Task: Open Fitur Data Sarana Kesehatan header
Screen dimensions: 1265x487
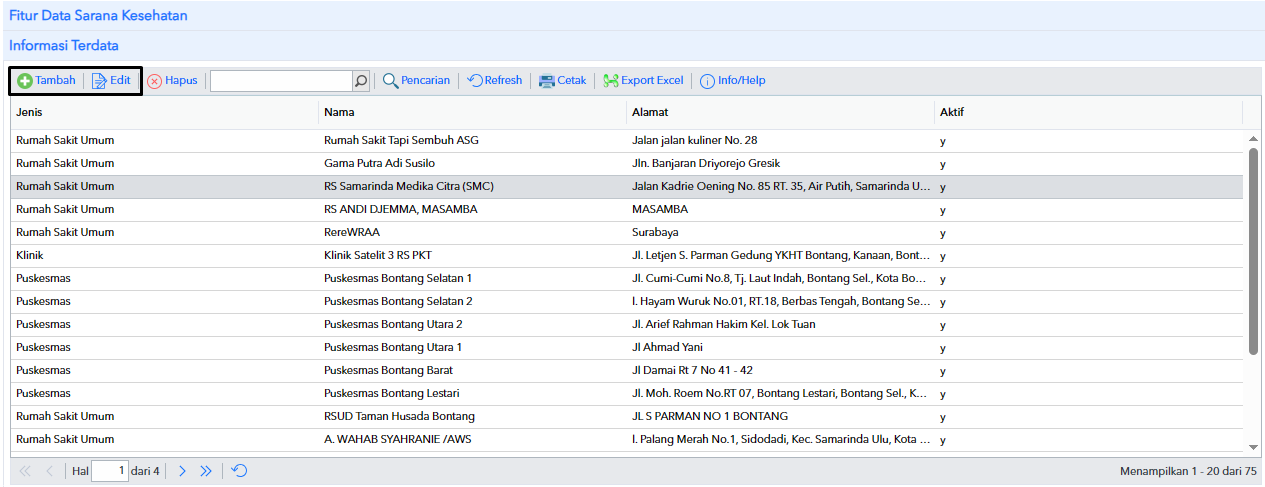Action: pyautogui.click(x=632, y=16)
